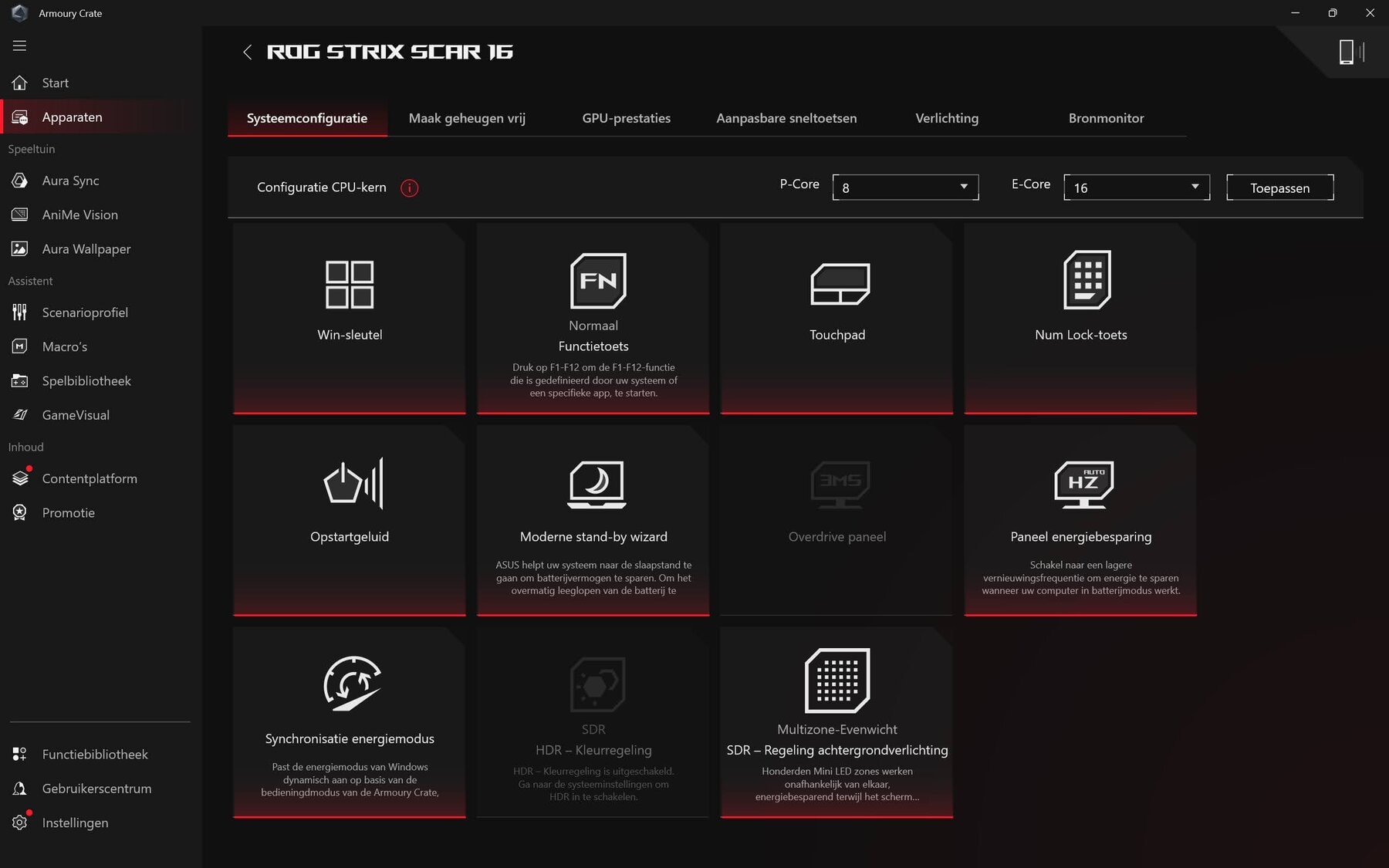Click the Speeltuin section heading
1389x868 pixels.
[x=32, y=149]
